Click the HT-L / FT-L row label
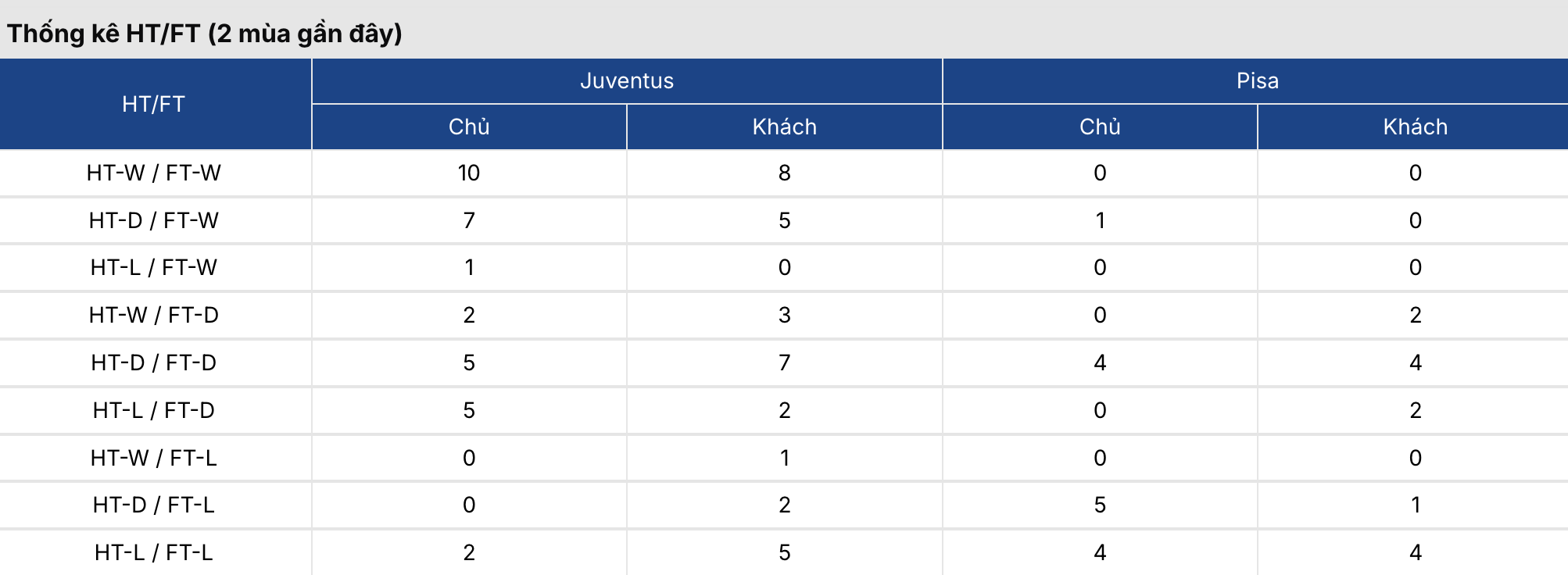 (x=154, y=552)
